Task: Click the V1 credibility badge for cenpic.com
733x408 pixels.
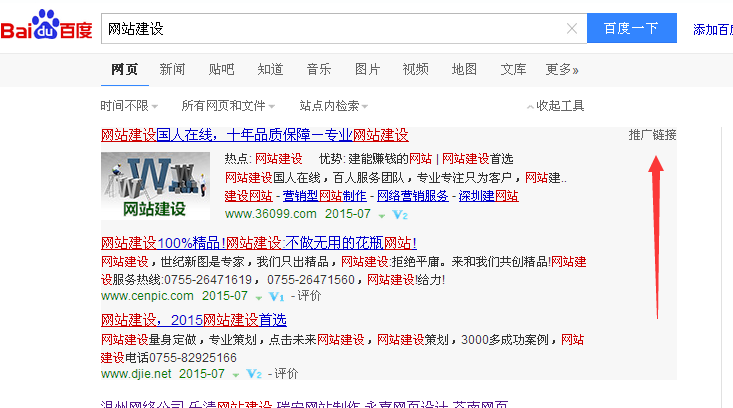Action: pyautogui.click(x=277, y=297)
